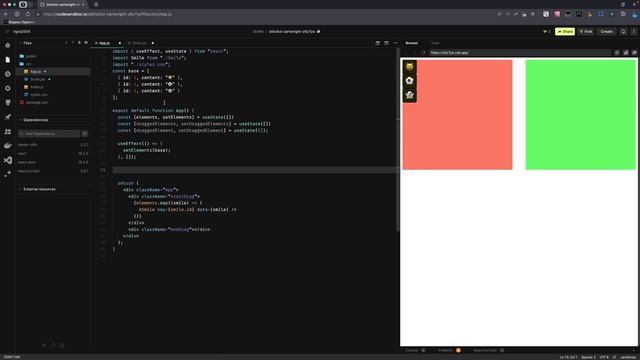The height and width of the screenshot is (360, 640).
Task: Open the Deployment rocket icon
Action: (8, 117)
